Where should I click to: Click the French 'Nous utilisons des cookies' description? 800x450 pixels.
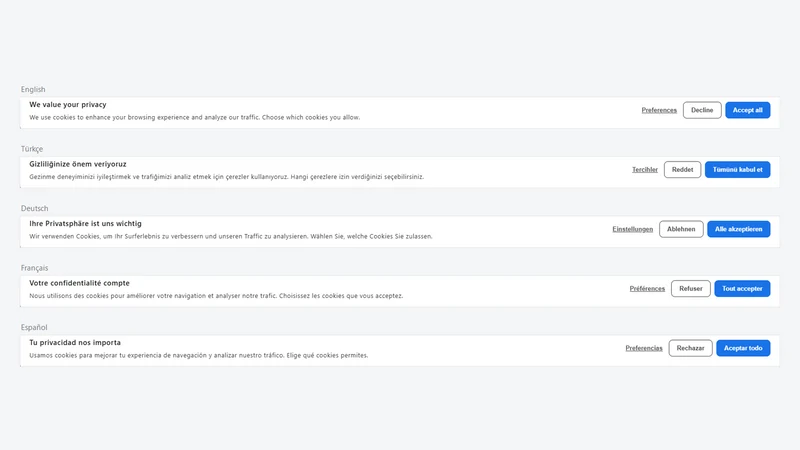216,296
